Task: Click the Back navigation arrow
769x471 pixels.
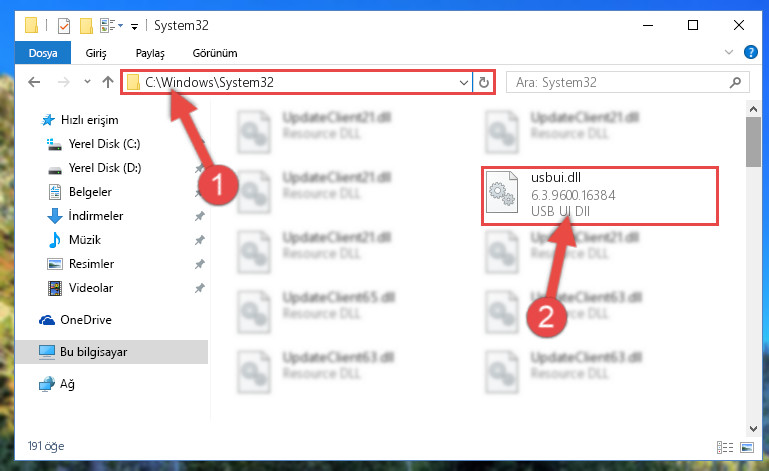Action: (x=34, y=82)
